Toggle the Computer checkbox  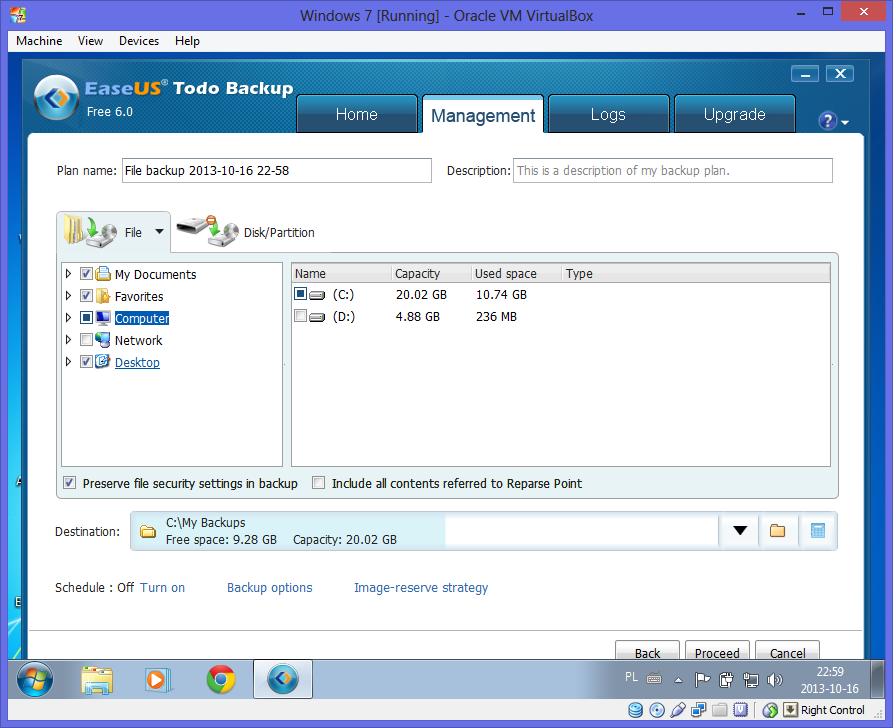click(x=86, y=317)
